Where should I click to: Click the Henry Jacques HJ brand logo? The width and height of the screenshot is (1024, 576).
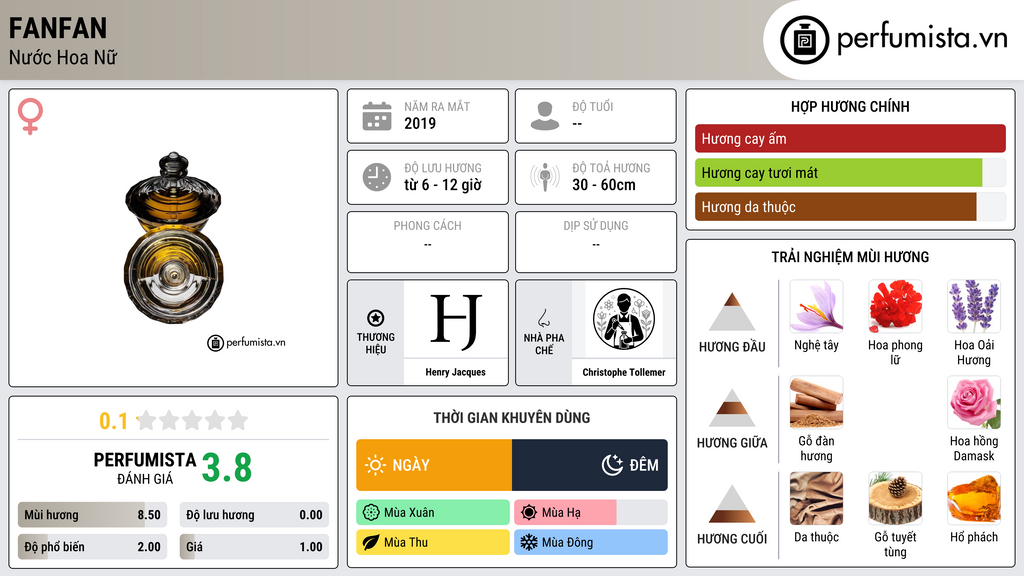click(x=456, y=319)
